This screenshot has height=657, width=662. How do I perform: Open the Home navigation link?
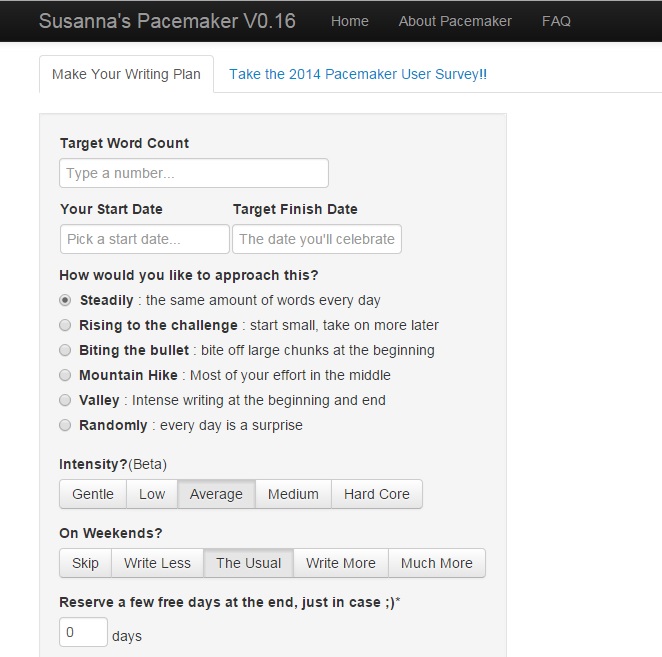(349, 21)
